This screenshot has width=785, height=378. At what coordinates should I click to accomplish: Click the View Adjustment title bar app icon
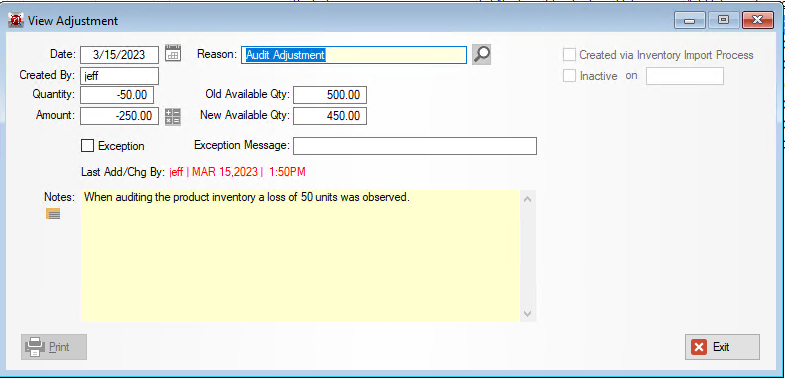pos(16,21)
